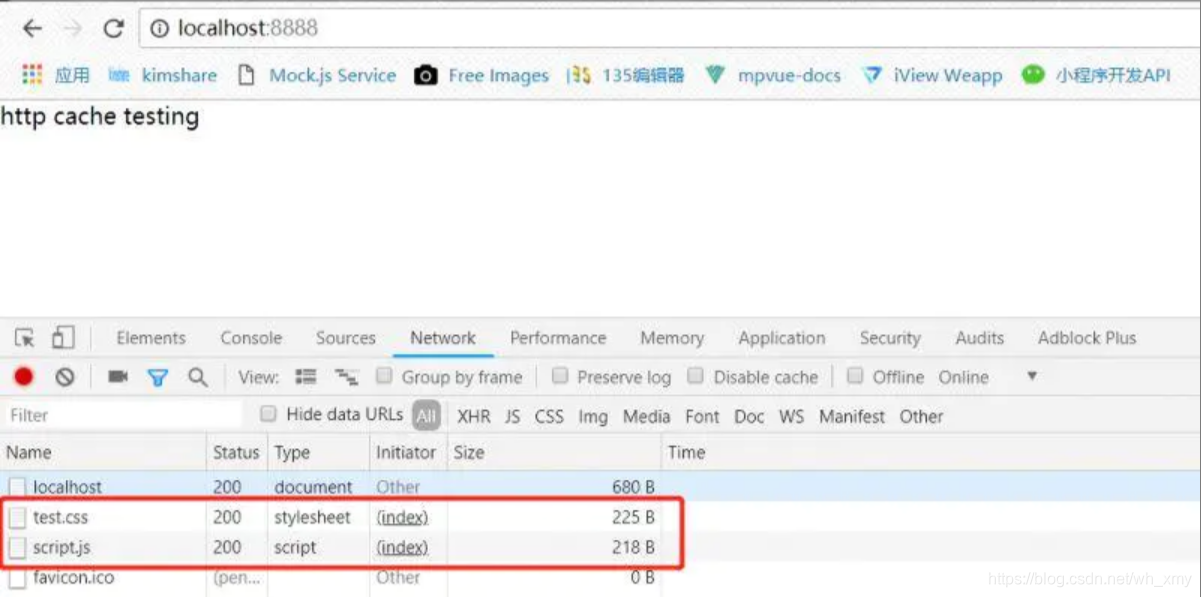This screenshot has height=597, width=1201.
Task: Sort by the Name column header
Action: 104,452
